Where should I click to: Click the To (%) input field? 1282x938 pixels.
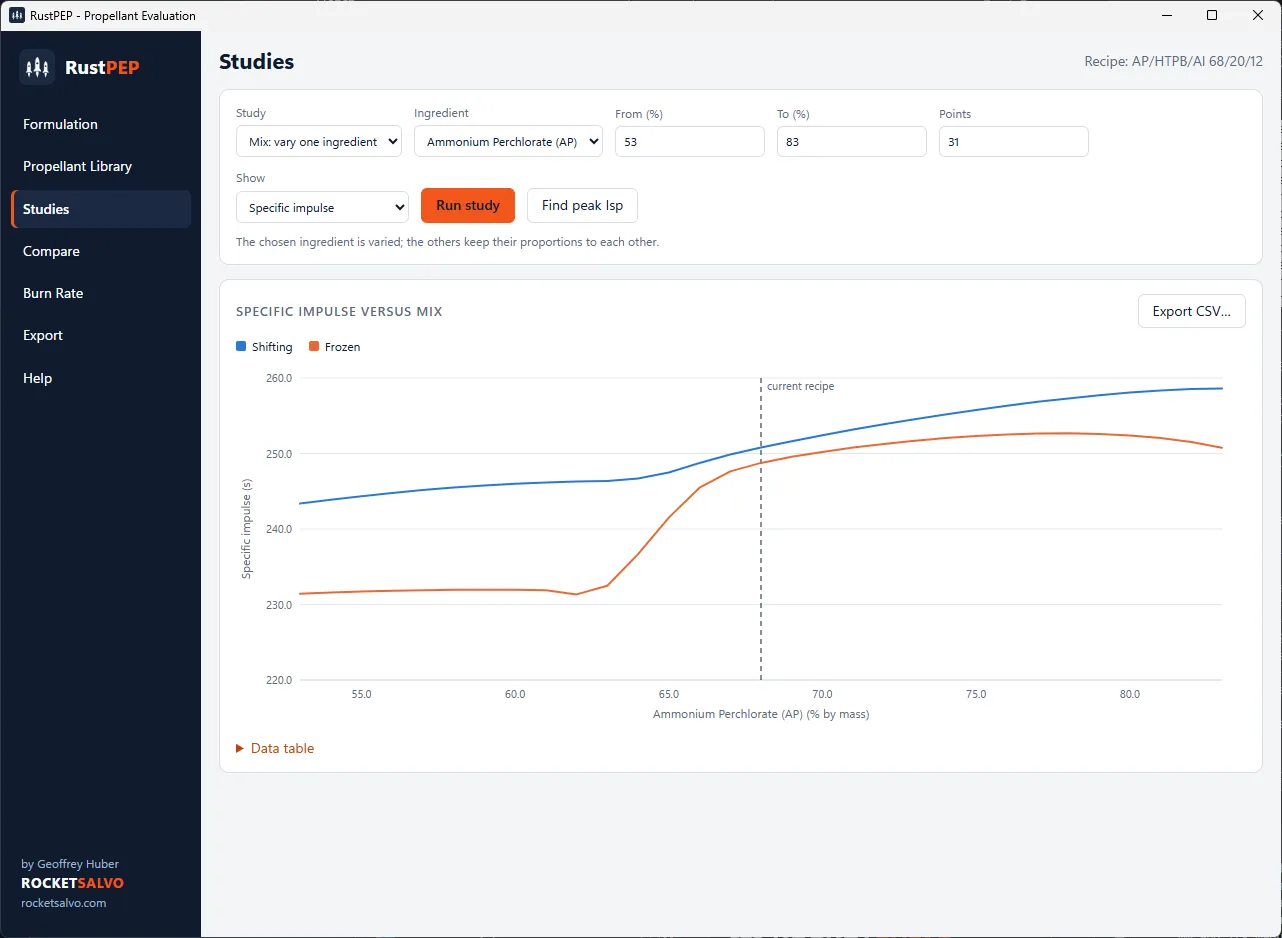point(852,141)
